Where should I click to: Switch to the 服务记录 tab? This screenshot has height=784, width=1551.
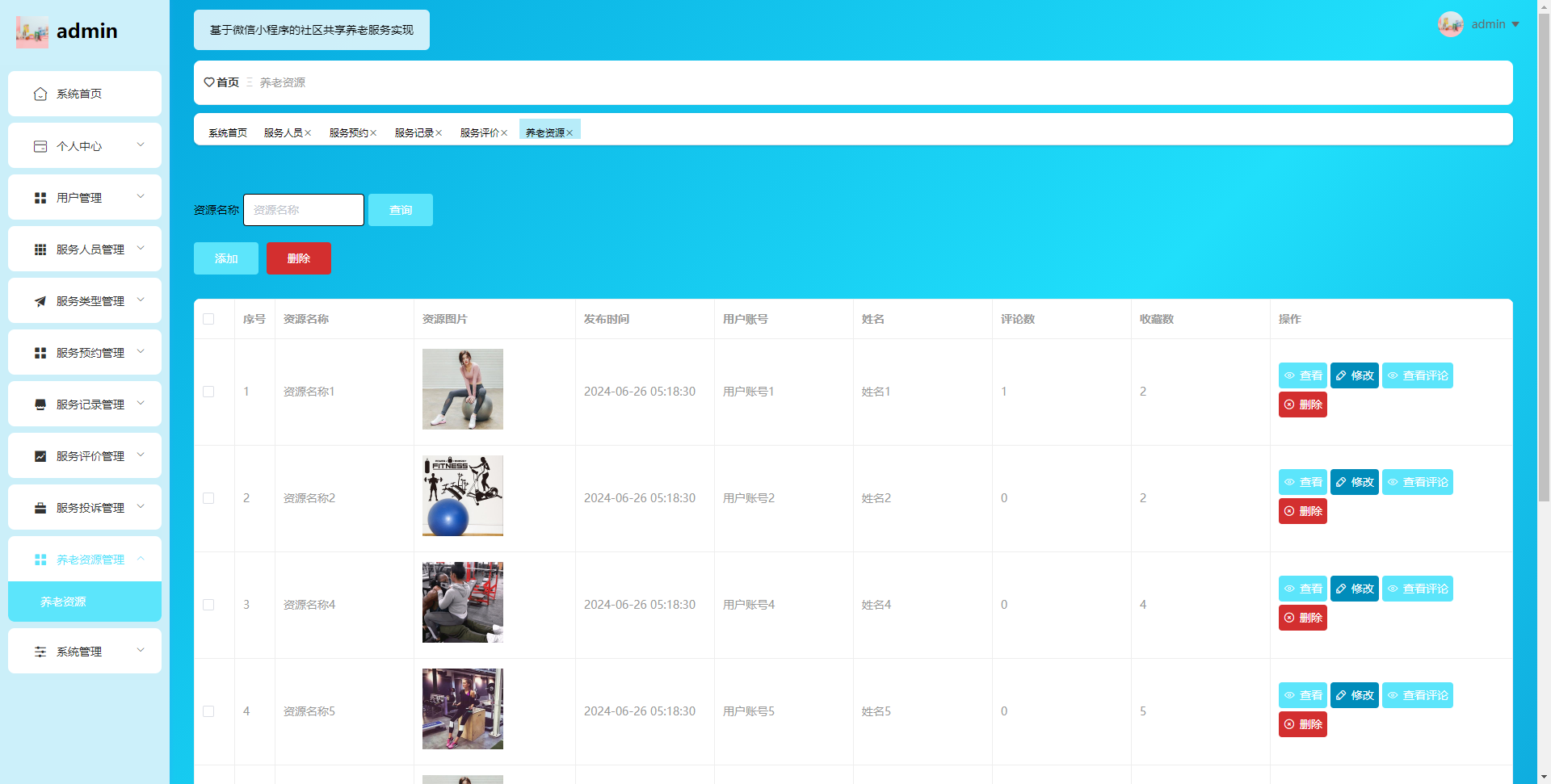[414, 133]
